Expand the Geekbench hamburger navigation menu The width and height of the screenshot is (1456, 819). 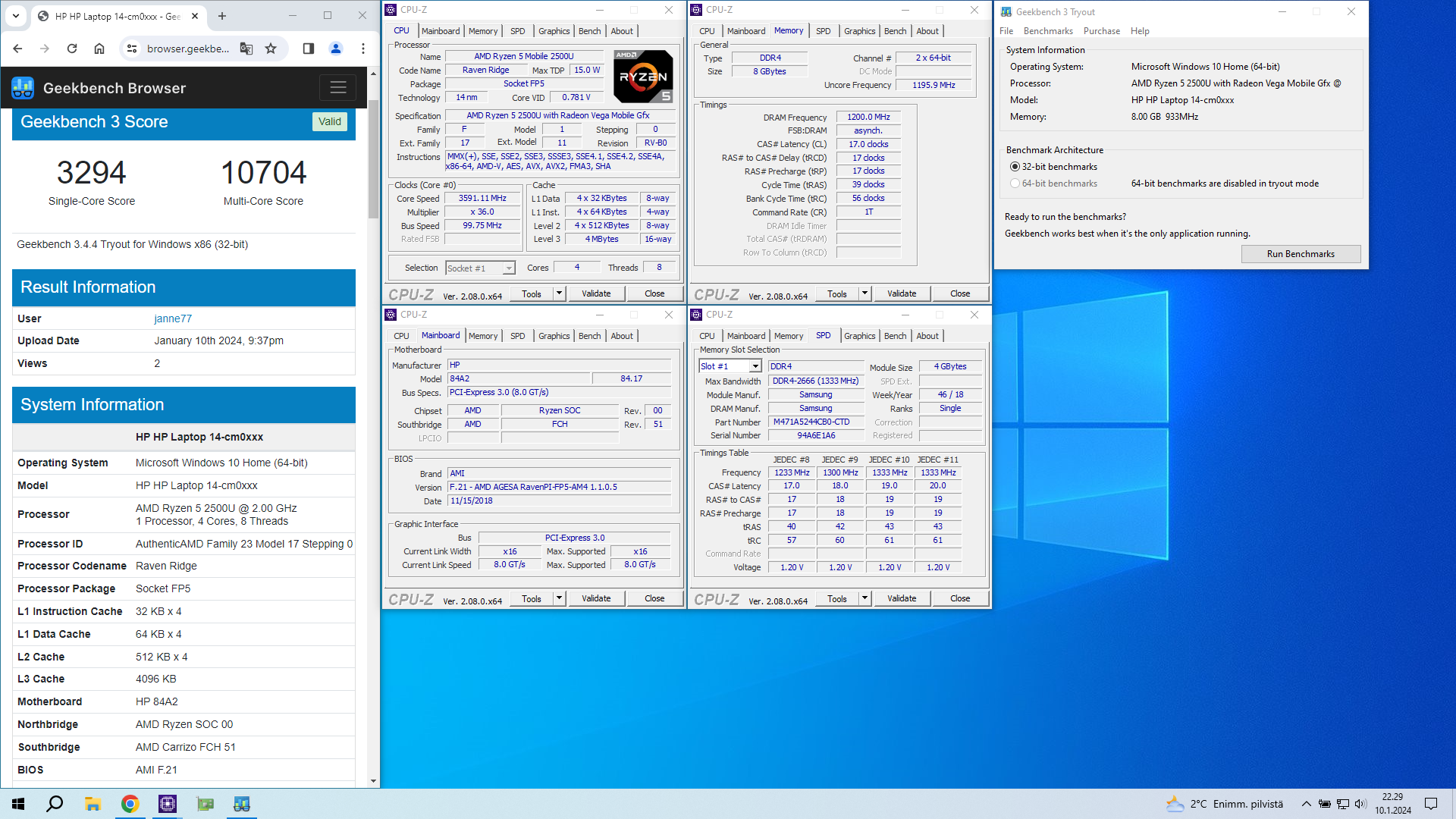coord(338,88)
